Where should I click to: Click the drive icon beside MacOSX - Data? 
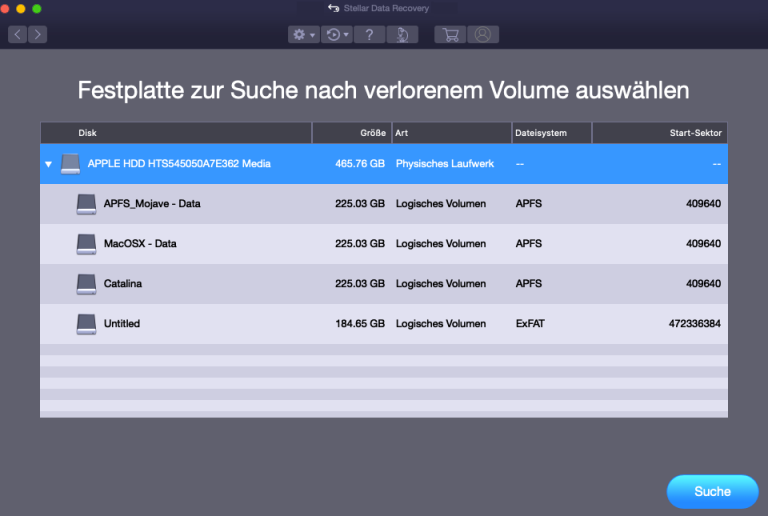pos(86,244)
